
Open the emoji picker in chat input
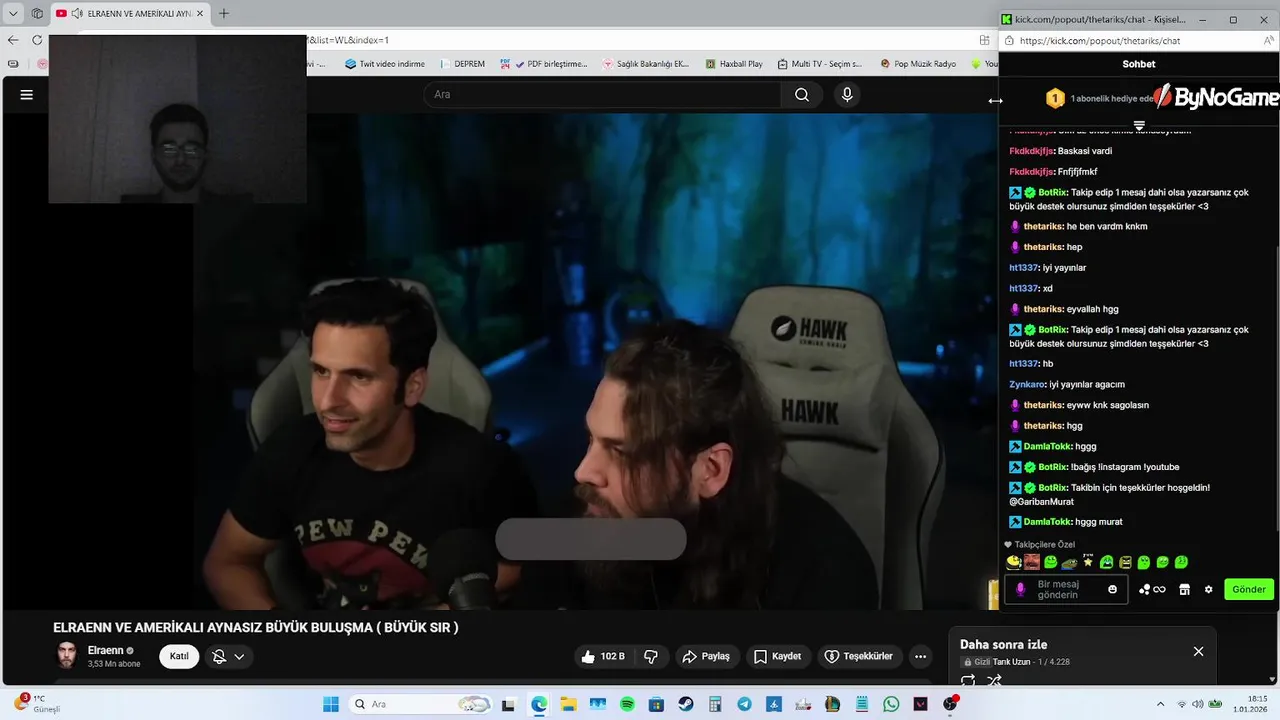point(1112,589)
